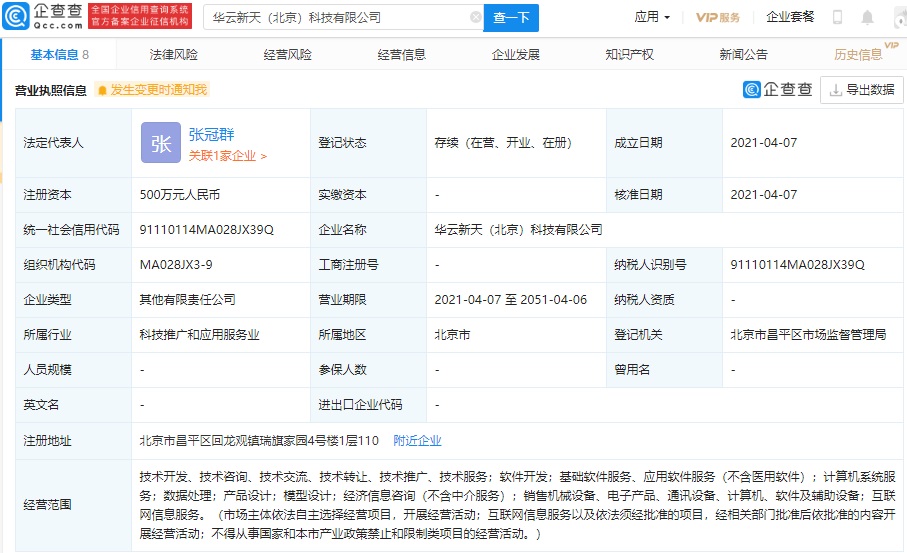Click the registered capital 500万元人民币

coord(180,195)
